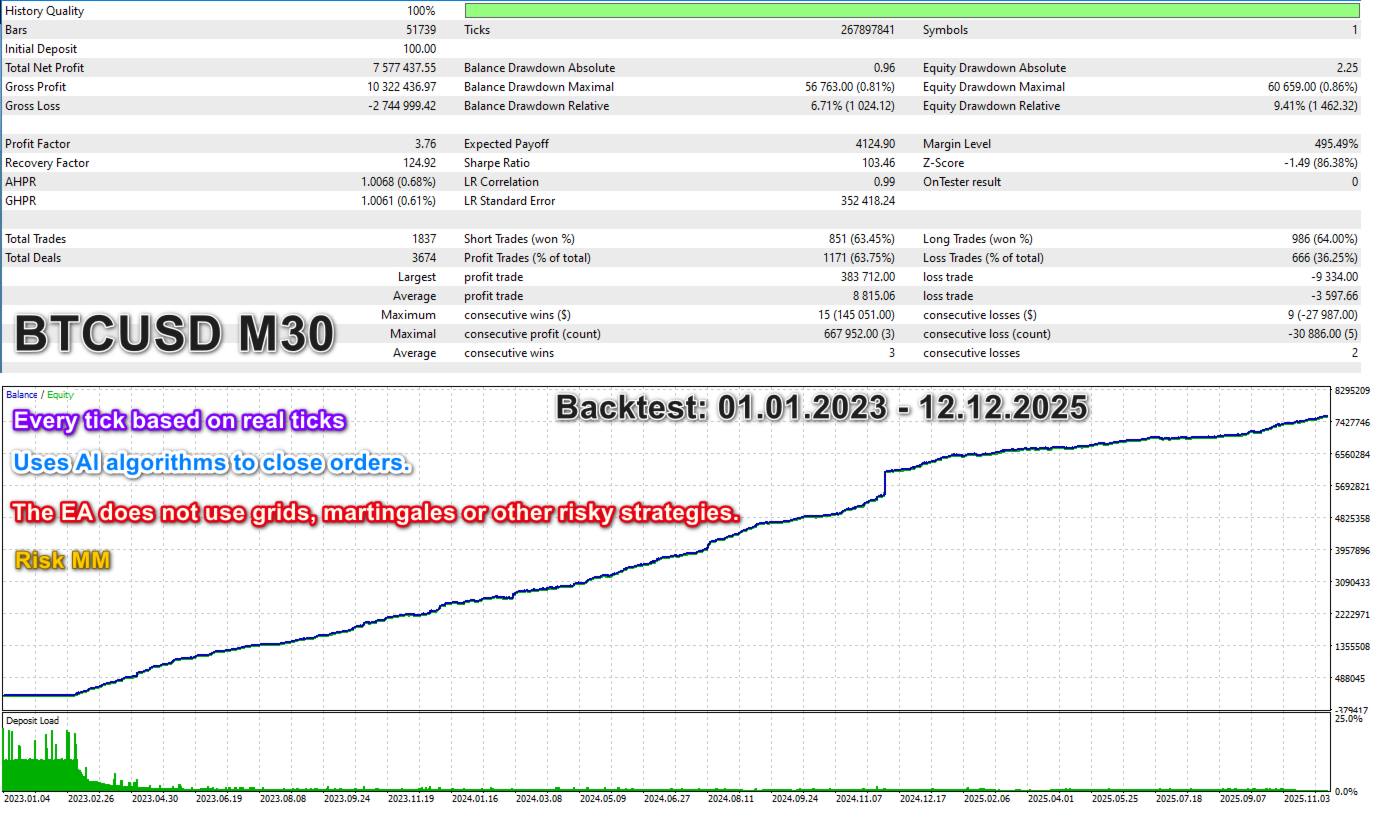Click the Equity Drawdown Relative value
Image resolution: width=1379 pixels, height=818 pixels.
click(1314, 106)
